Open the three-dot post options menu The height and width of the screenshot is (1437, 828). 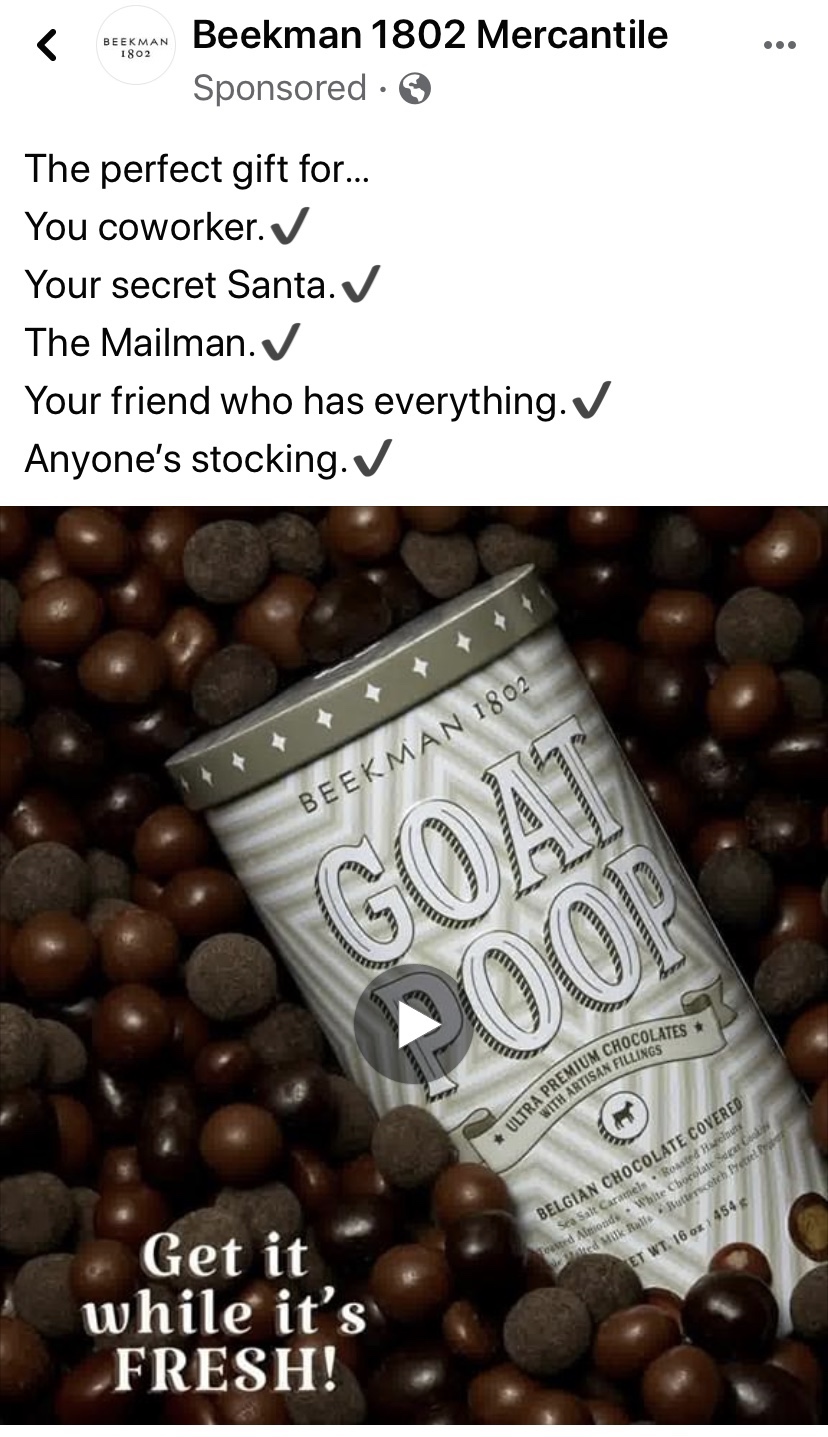point(779,45)
